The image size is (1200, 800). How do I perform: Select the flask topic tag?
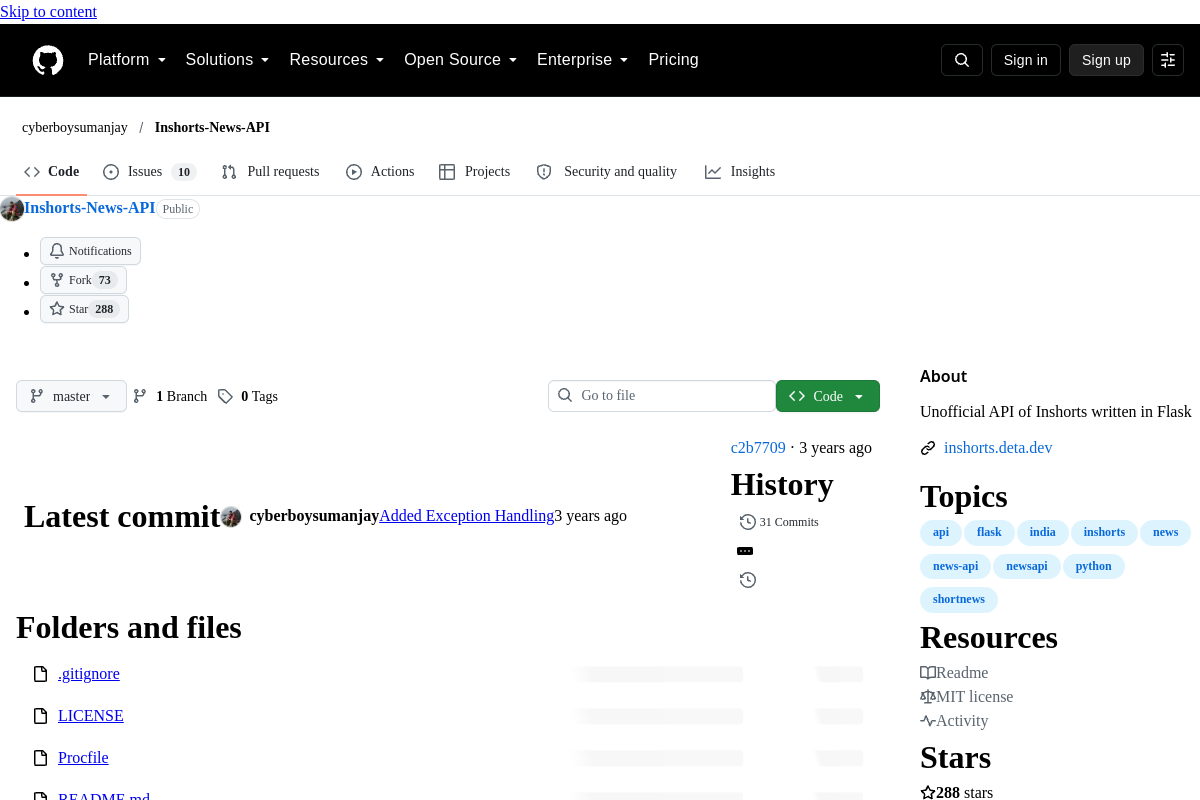click(989, 533)
